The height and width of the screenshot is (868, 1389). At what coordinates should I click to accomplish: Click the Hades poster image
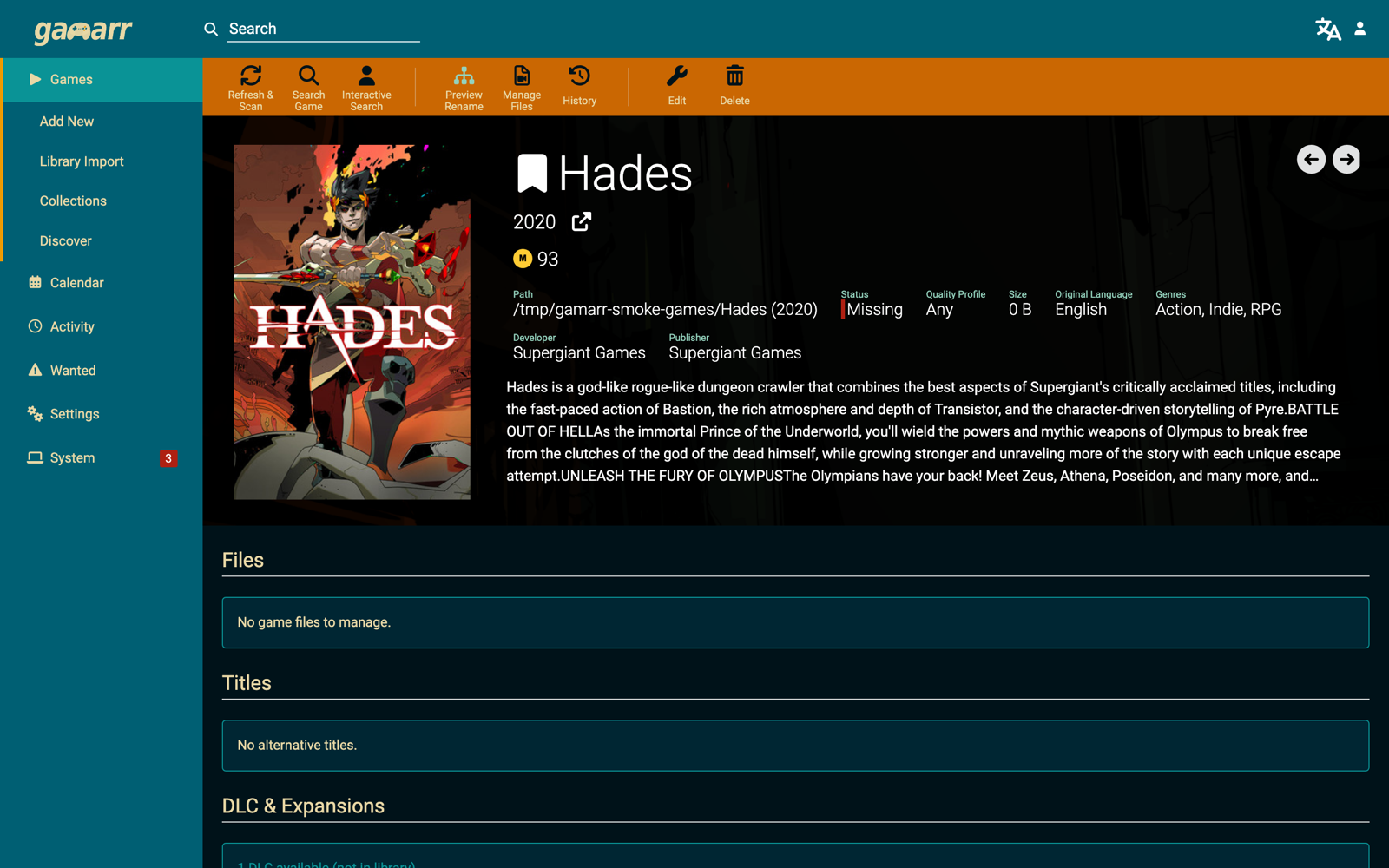pos(352,322)
